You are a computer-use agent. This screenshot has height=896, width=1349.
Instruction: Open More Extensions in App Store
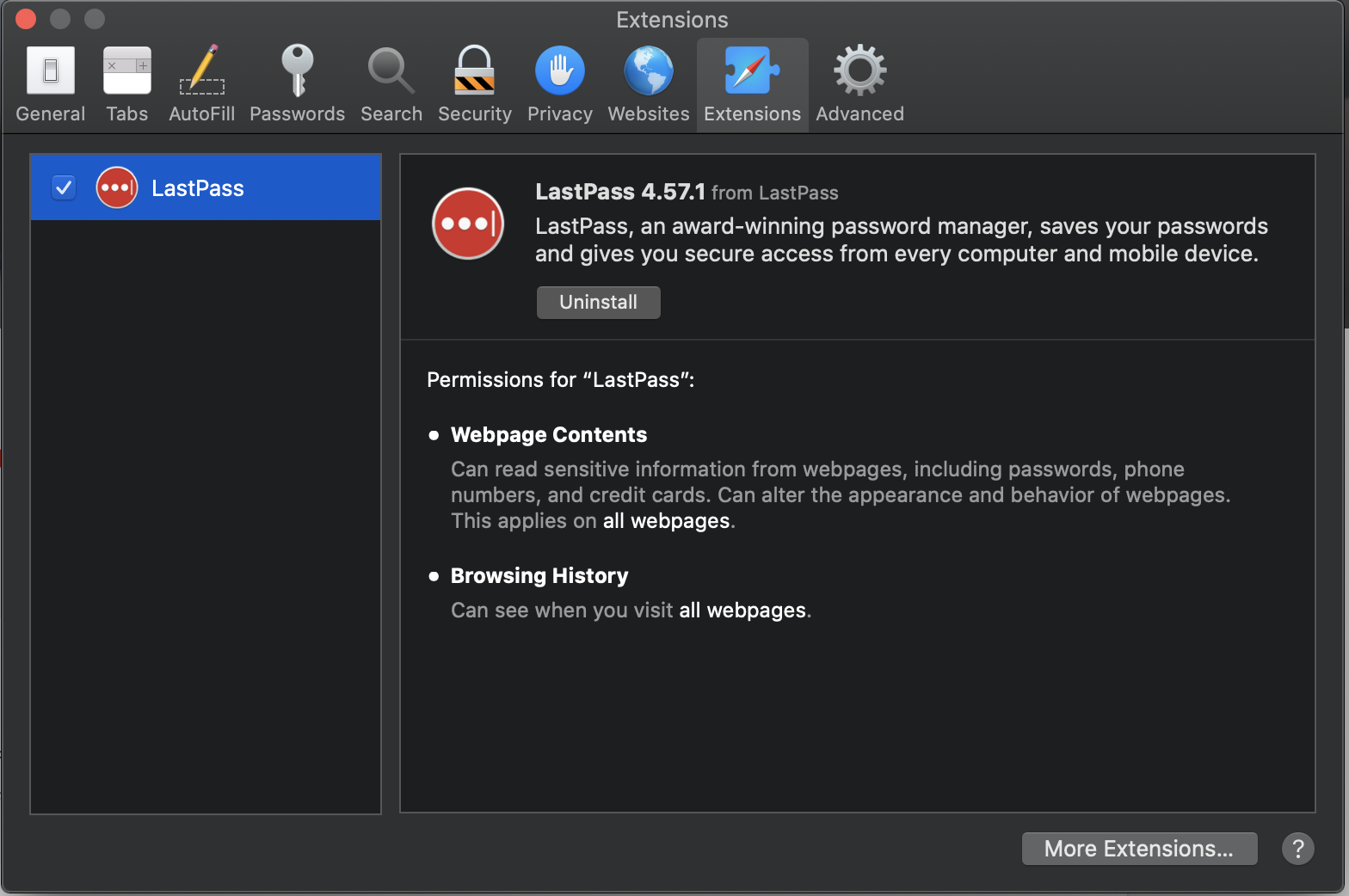[1138, 849]
